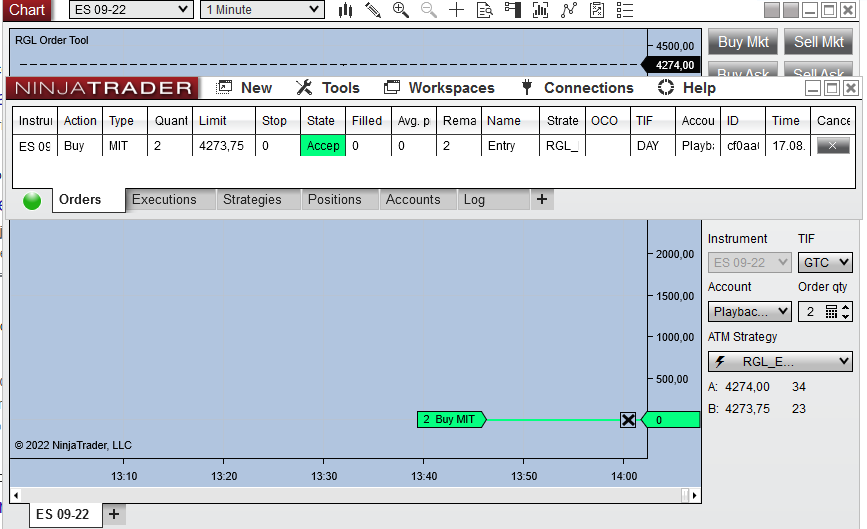This screenshot has height=529, width=867.
Task: Sort by the Action column header
Action: (x=80, y=121)
